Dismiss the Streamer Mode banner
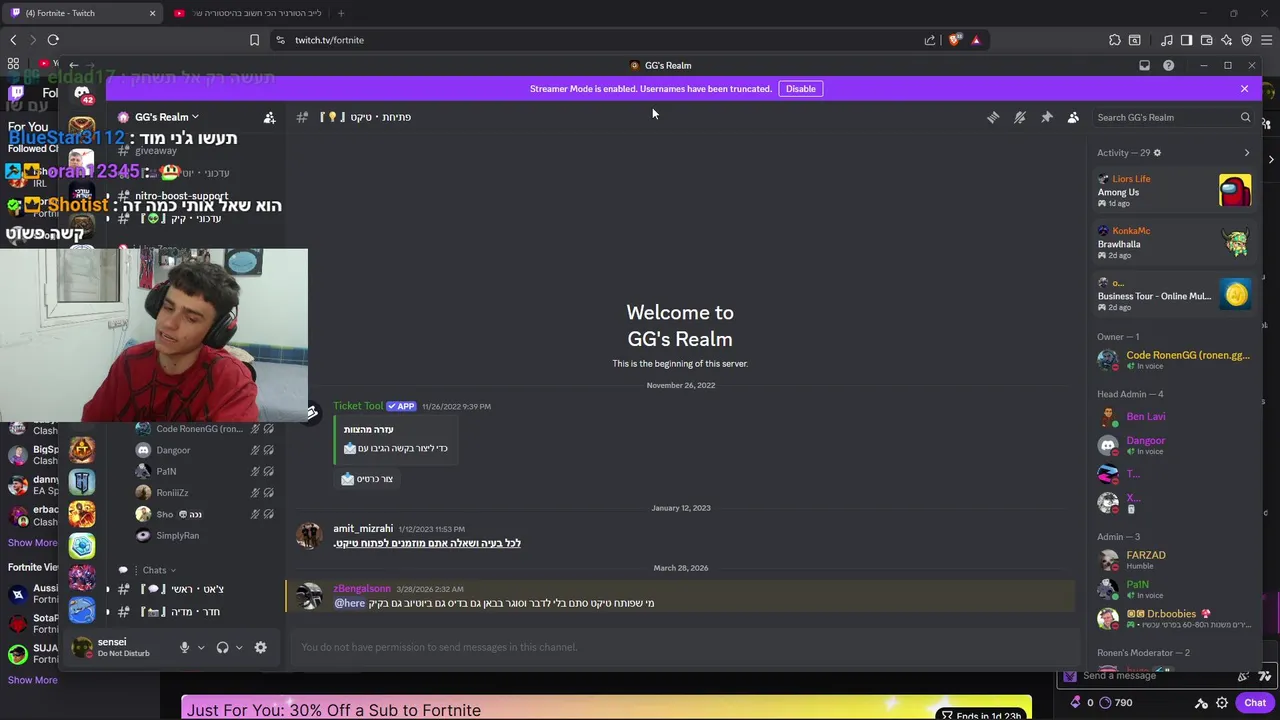 [1244, 89]
